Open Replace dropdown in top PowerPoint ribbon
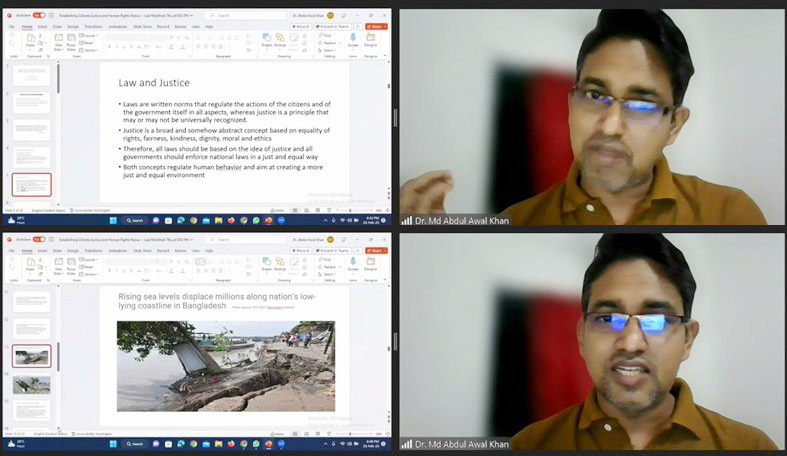787x456 pixels. 328,43
